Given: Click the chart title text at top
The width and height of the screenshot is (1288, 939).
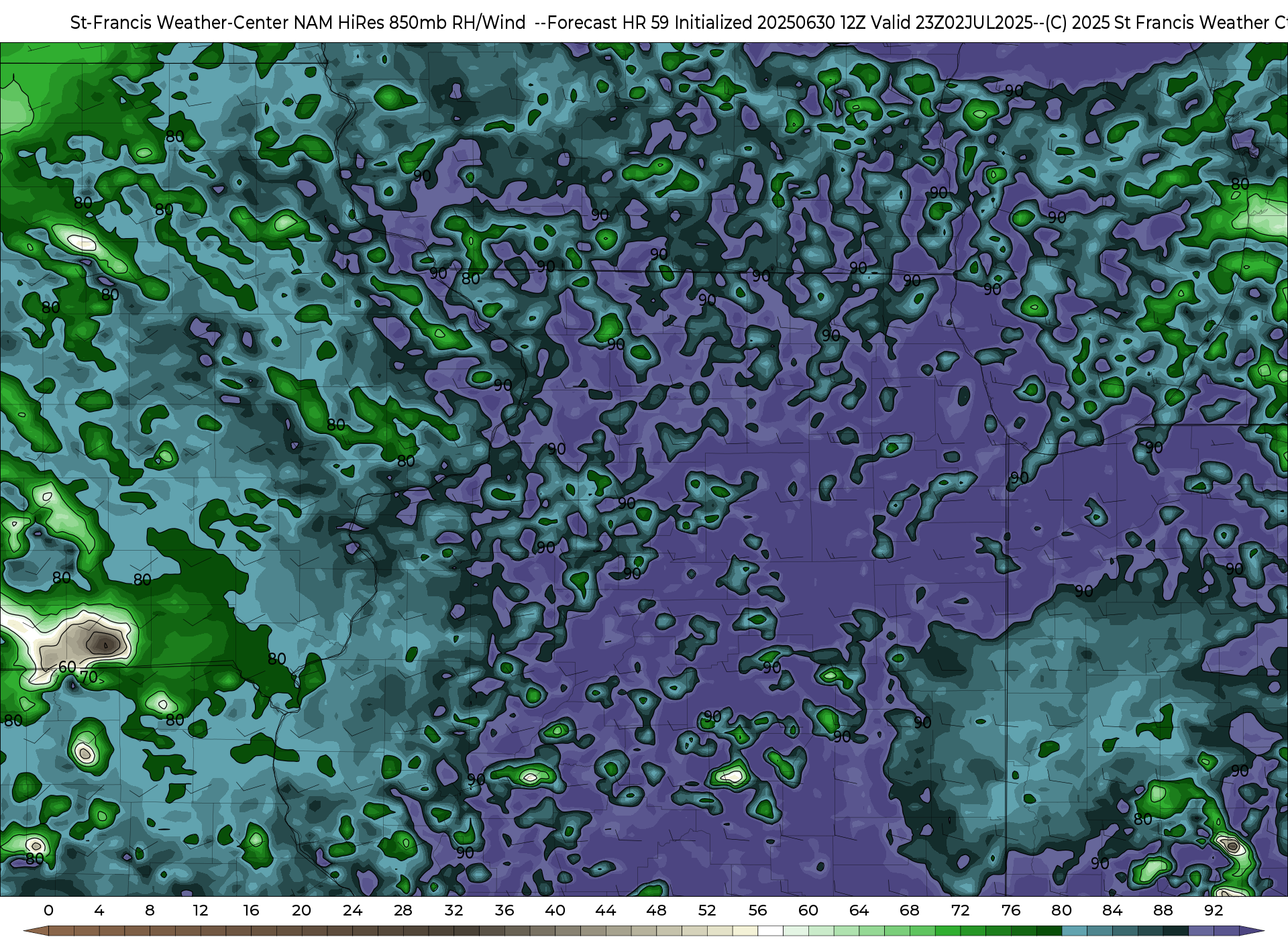Looking at the screenshot, I should 679,22.
